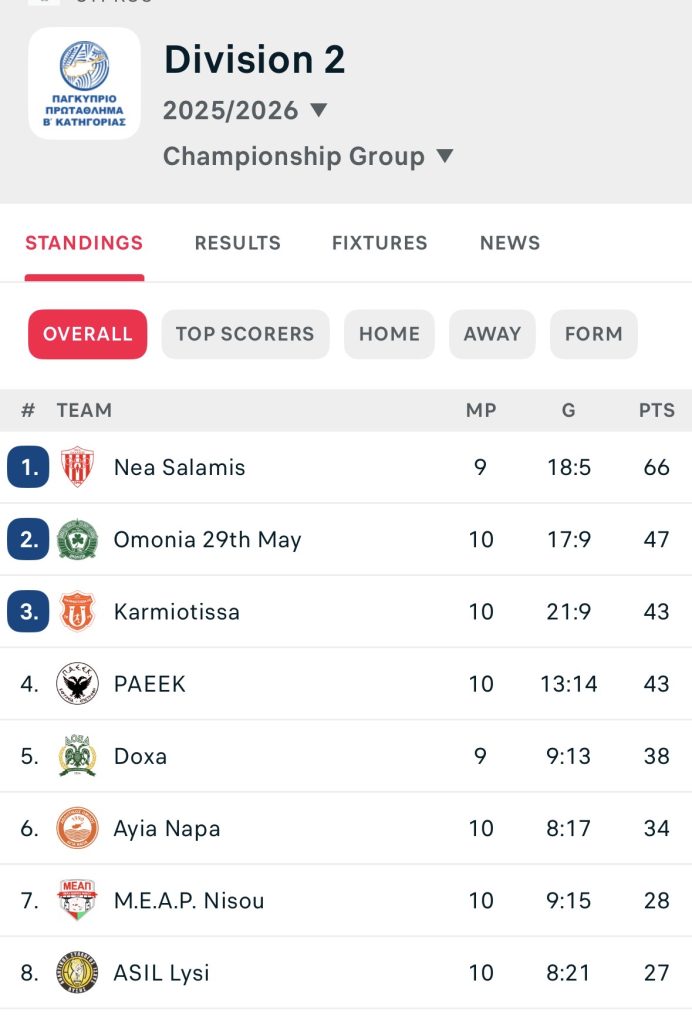Screen dimensions: 692x1024
Task: Go to the FIXTURES tab
Action: [379, 243]
